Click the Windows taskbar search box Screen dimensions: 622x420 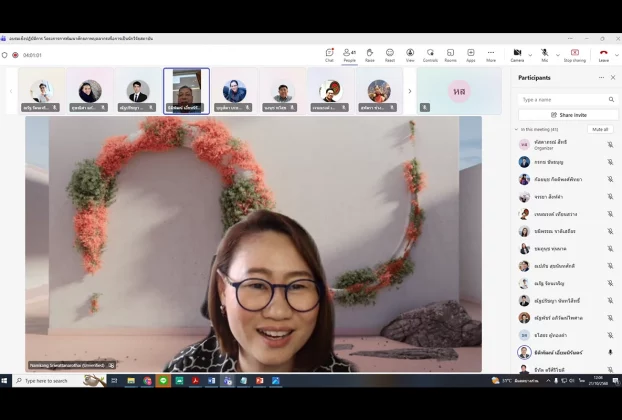coord(50,380)
